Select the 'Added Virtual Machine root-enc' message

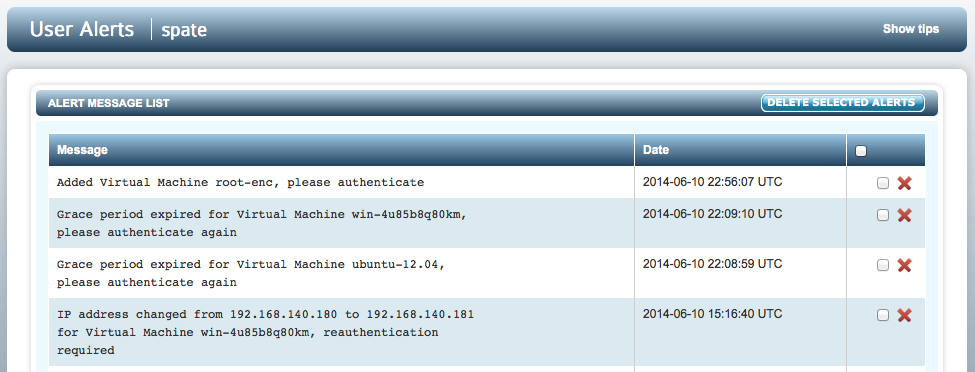[241, 183]
